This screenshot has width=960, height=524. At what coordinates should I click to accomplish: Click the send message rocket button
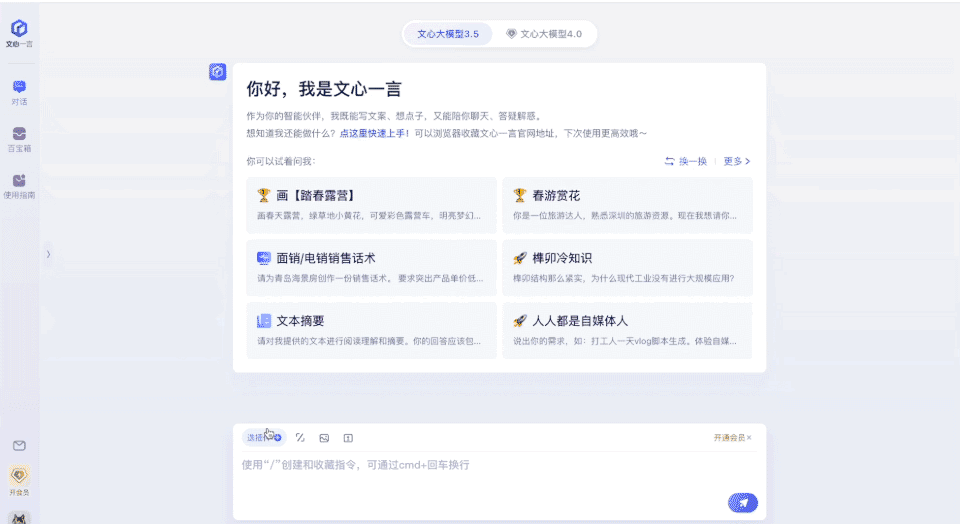click(743, 503)
